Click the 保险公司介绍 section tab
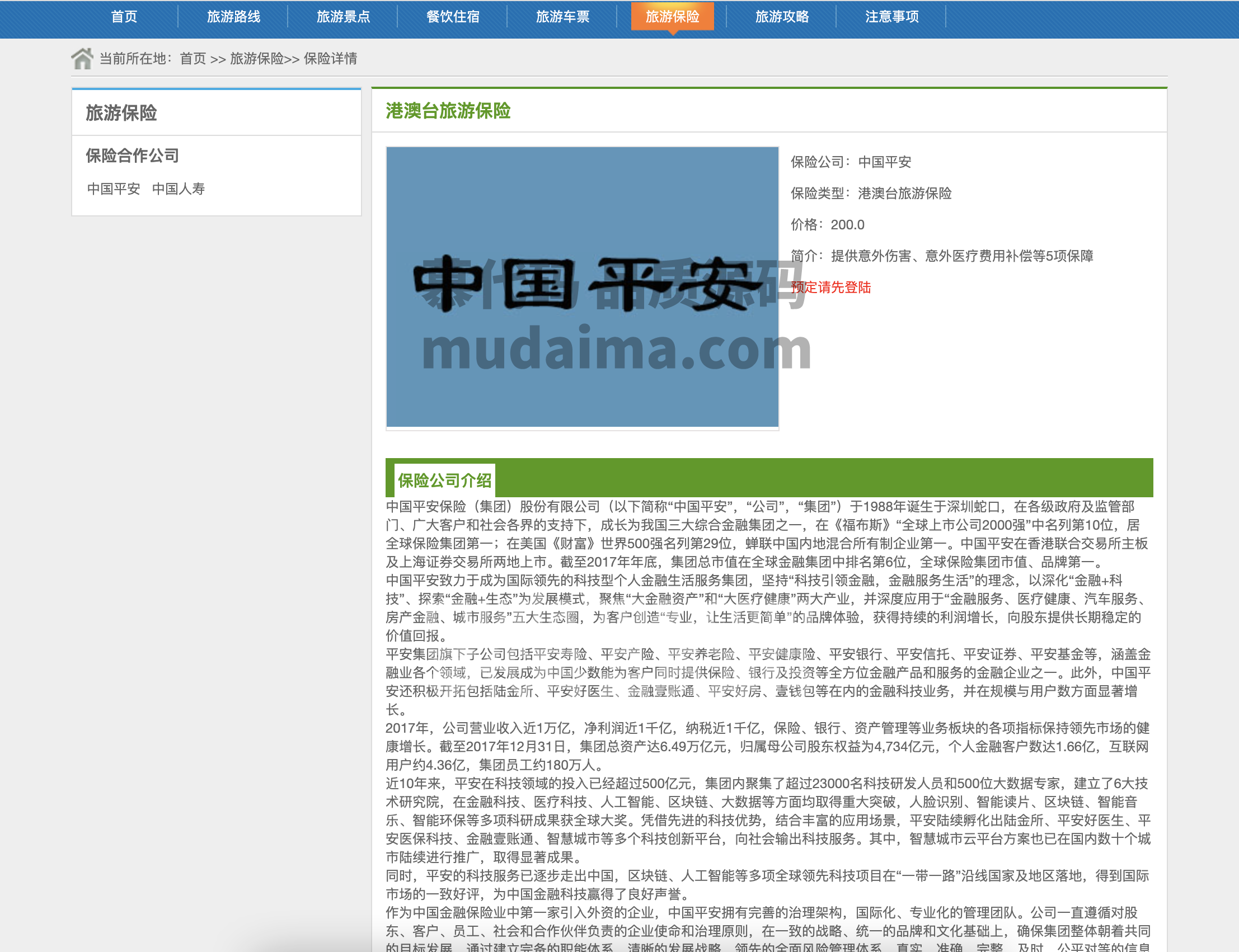This screenshot has height=952, width=1239. click(444, 480)
